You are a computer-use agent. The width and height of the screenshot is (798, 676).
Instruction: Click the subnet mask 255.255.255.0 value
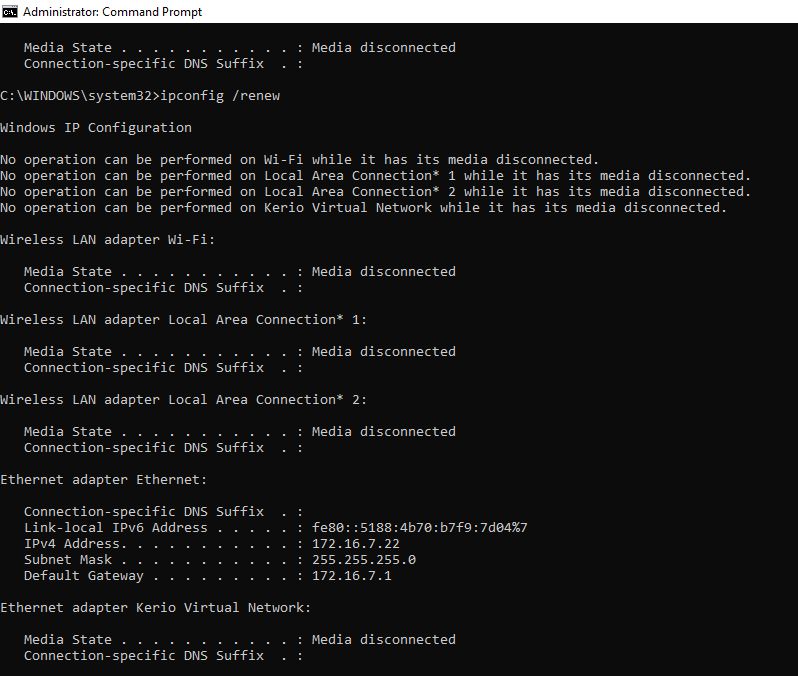pos(364,560)
